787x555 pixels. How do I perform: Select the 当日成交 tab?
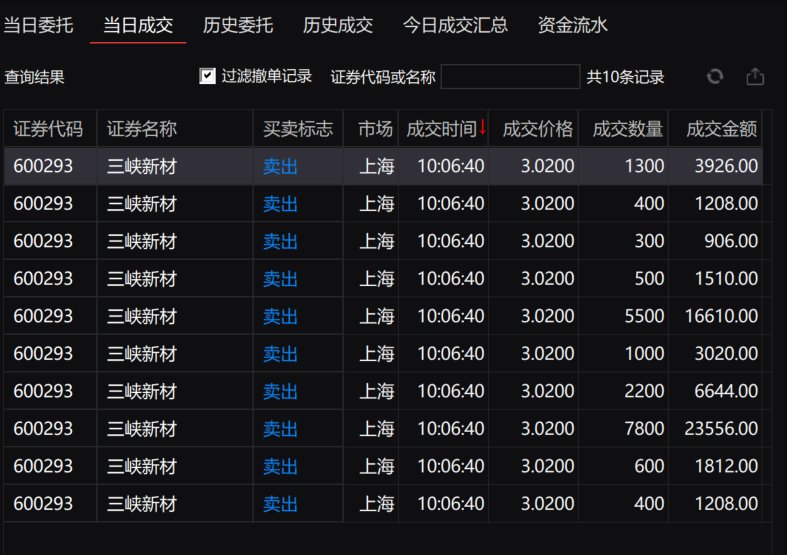[x=138, y=25]
